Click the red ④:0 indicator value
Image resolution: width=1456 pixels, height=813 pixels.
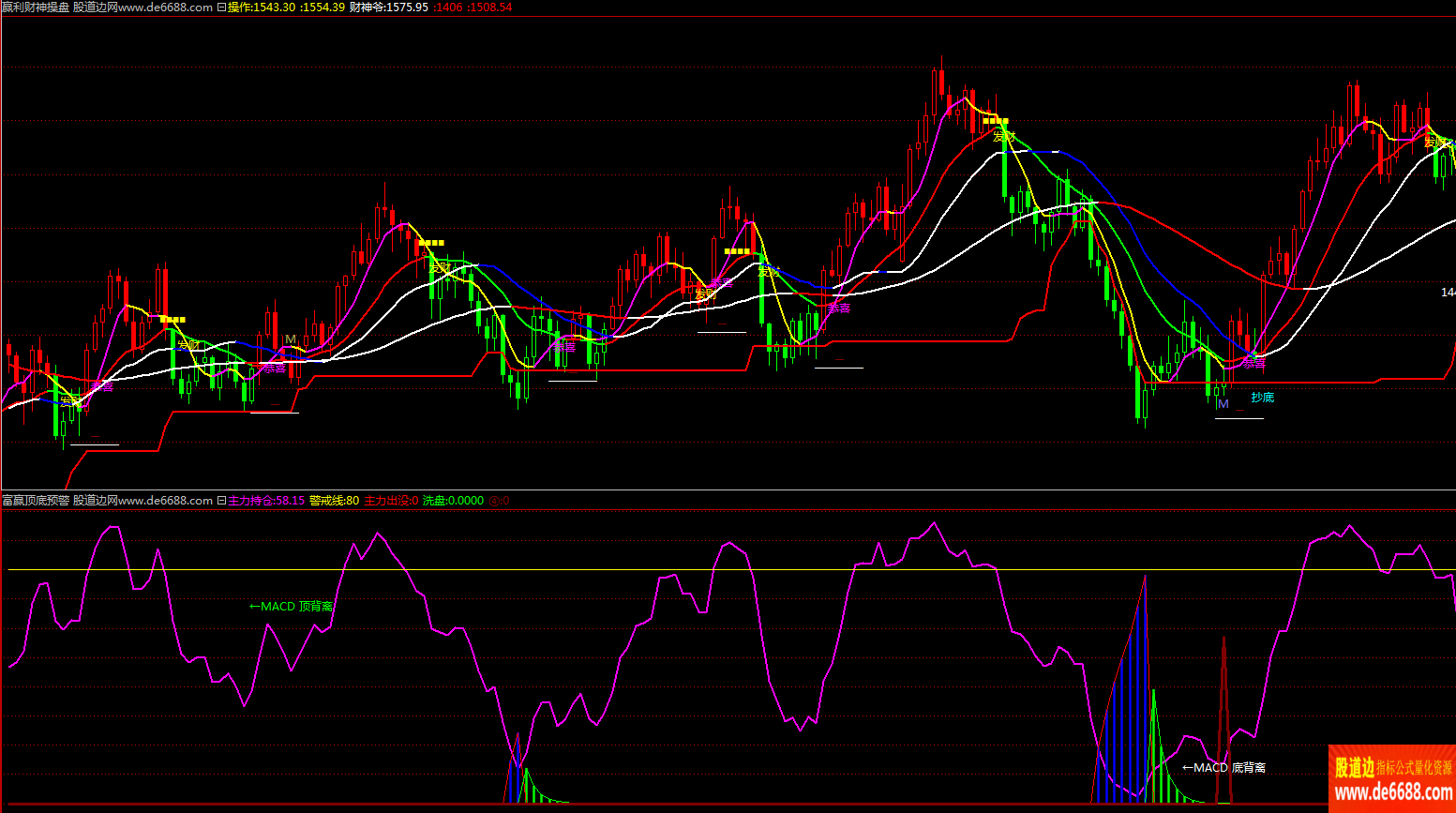[500, 501]
